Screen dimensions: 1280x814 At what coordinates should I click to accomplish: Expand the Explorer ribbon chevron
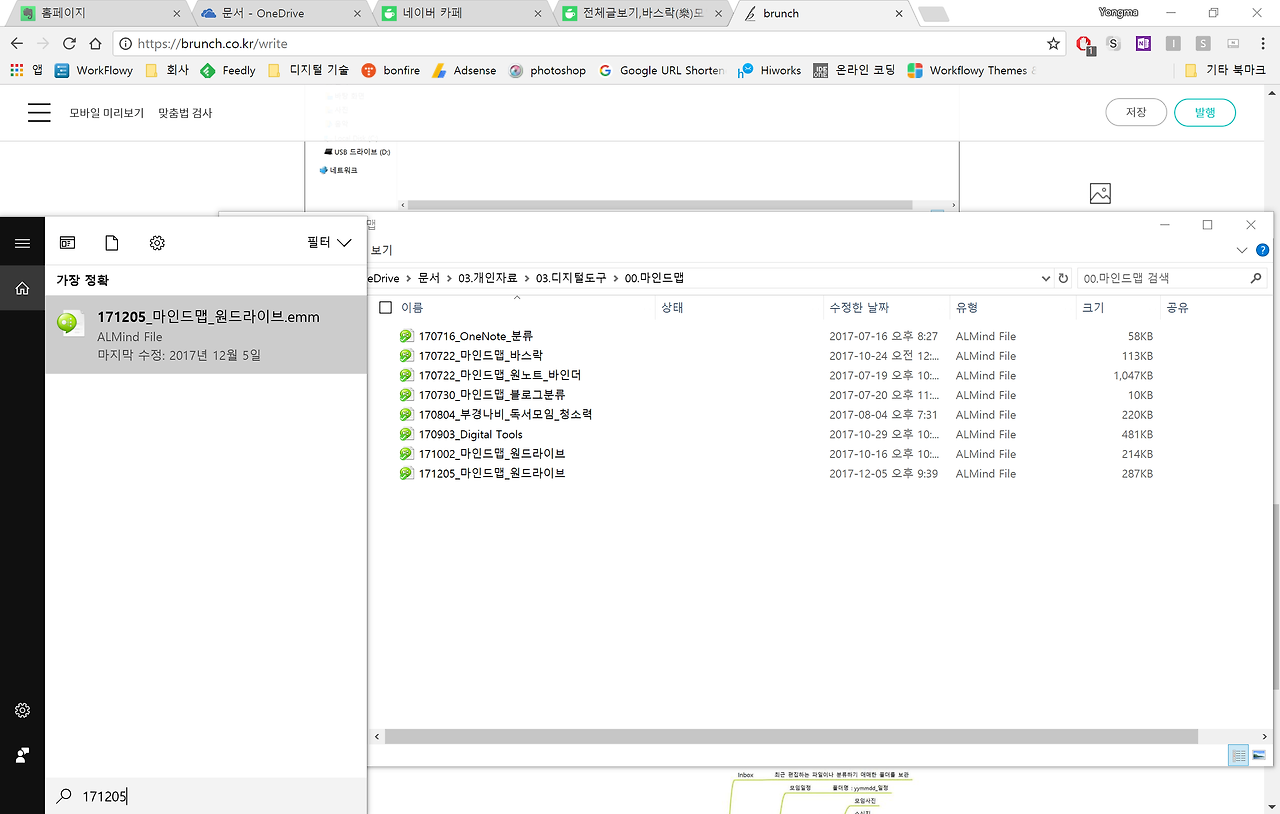point(1242,250)
